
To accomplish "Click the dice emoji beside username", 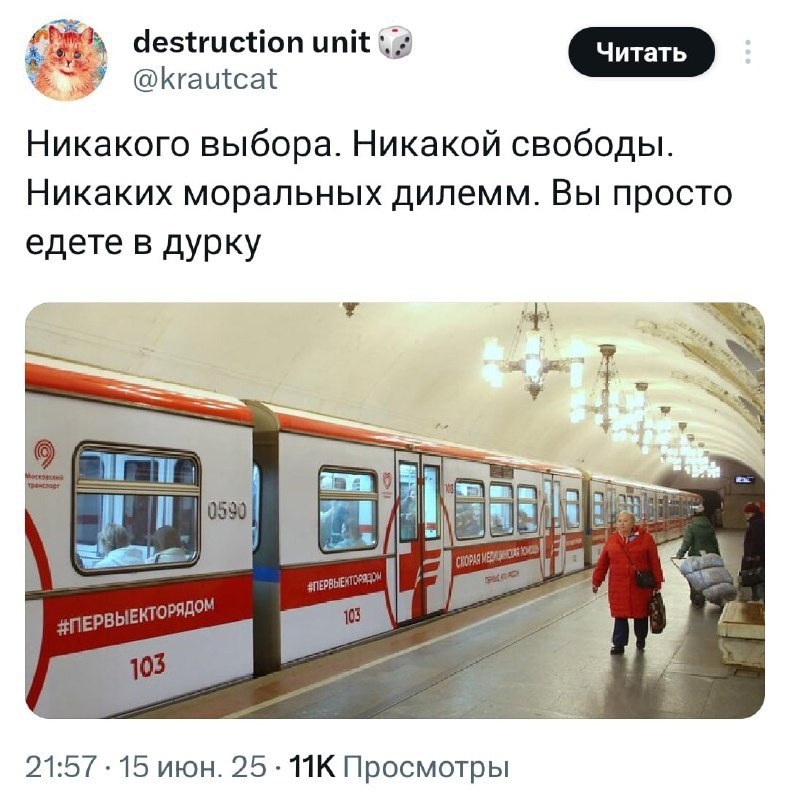I will [x=396, y=42].
